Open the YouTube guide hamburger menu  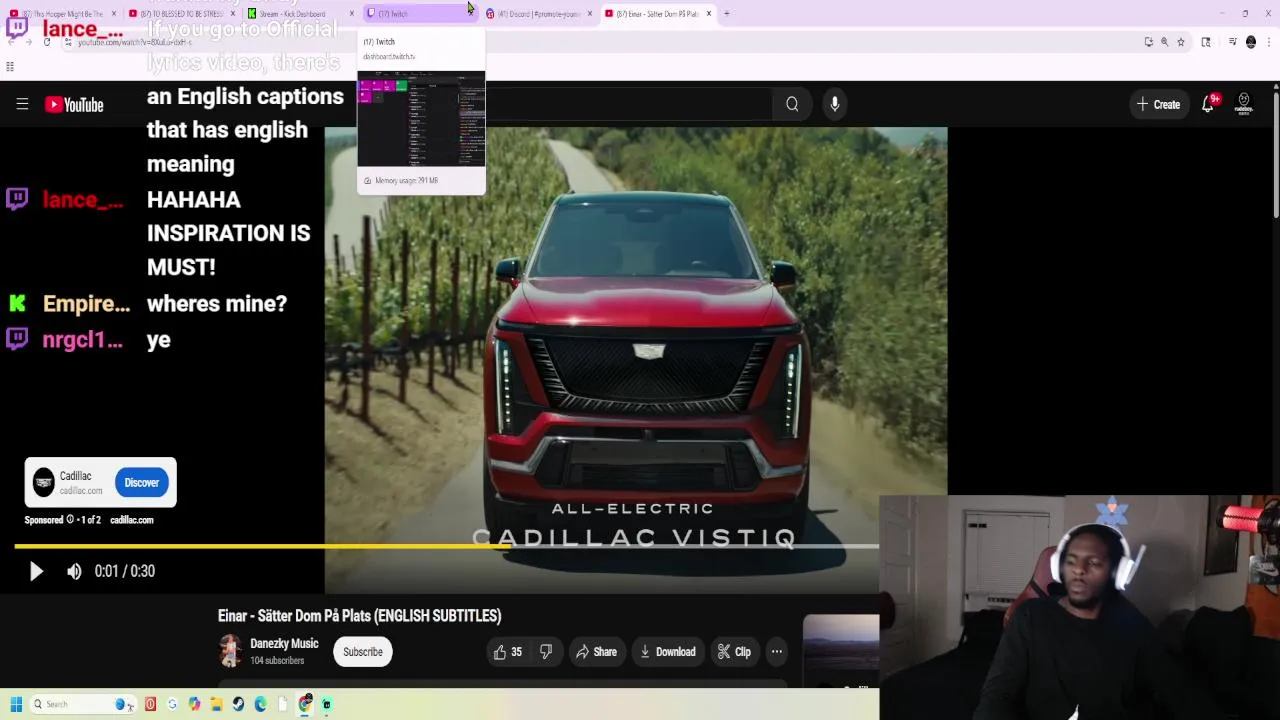pos(22,104)
